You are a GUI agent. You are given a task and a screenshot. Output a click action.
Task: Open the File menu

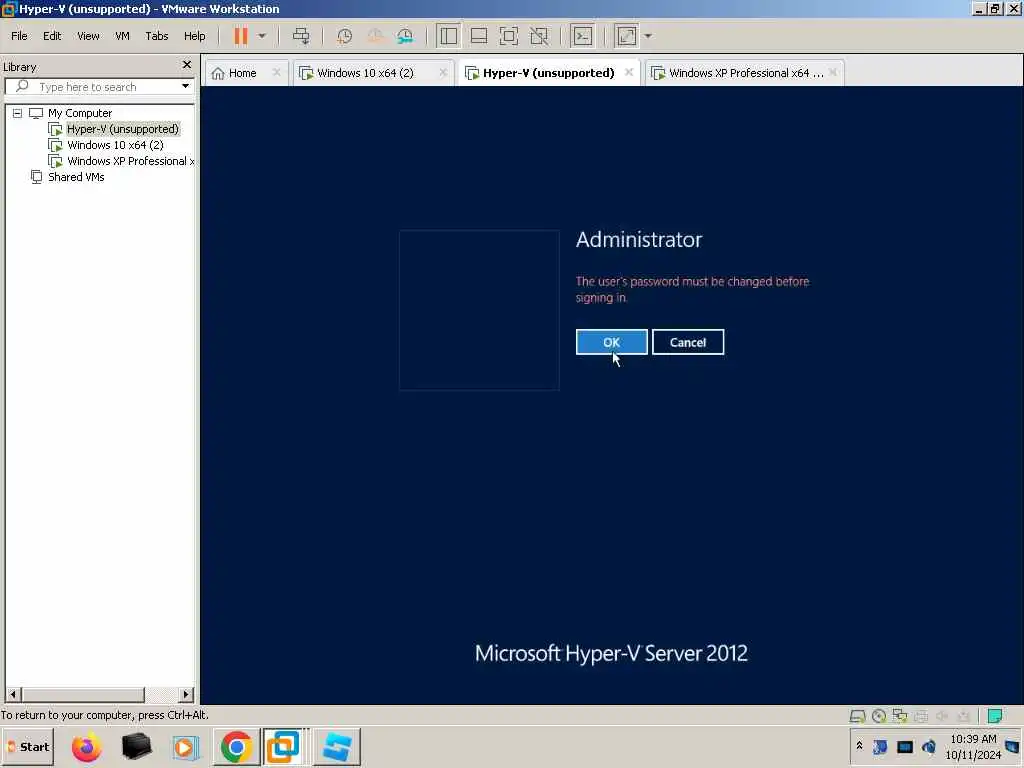coord(19,36)
